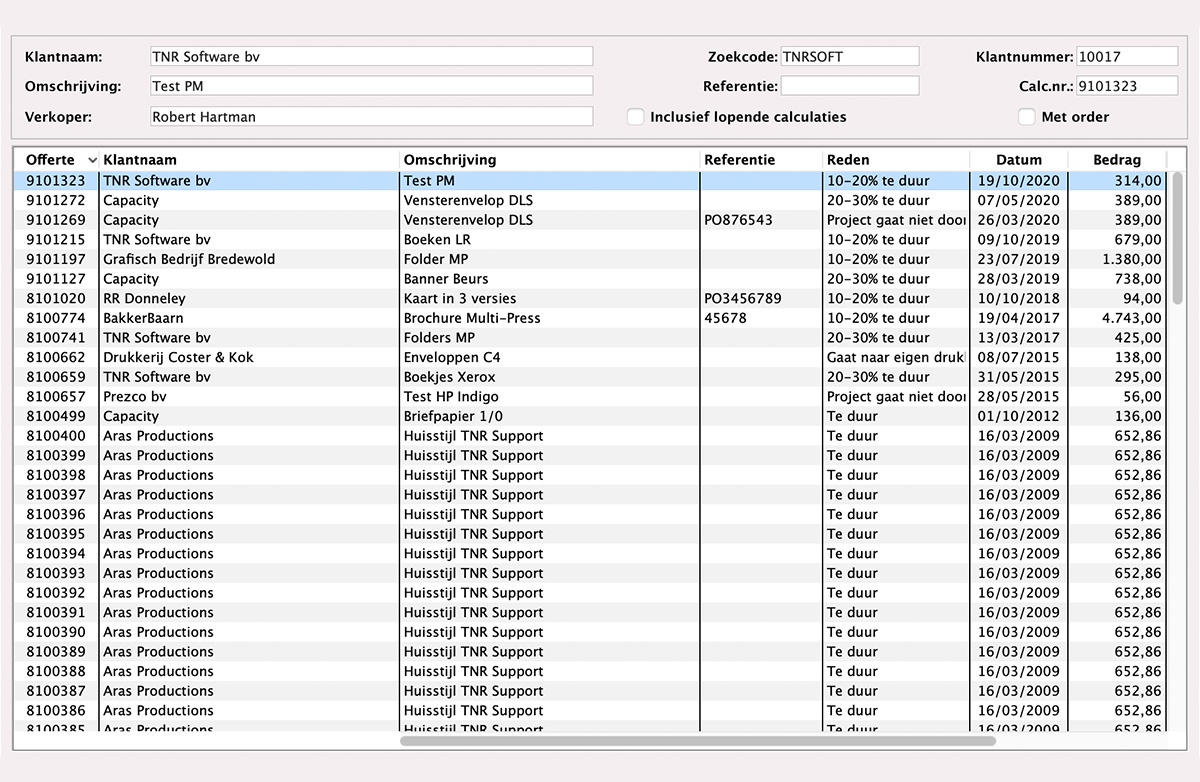
Task: Select Boekjes Xerox description
Action: pyautogui.click(x=450, y=377)
